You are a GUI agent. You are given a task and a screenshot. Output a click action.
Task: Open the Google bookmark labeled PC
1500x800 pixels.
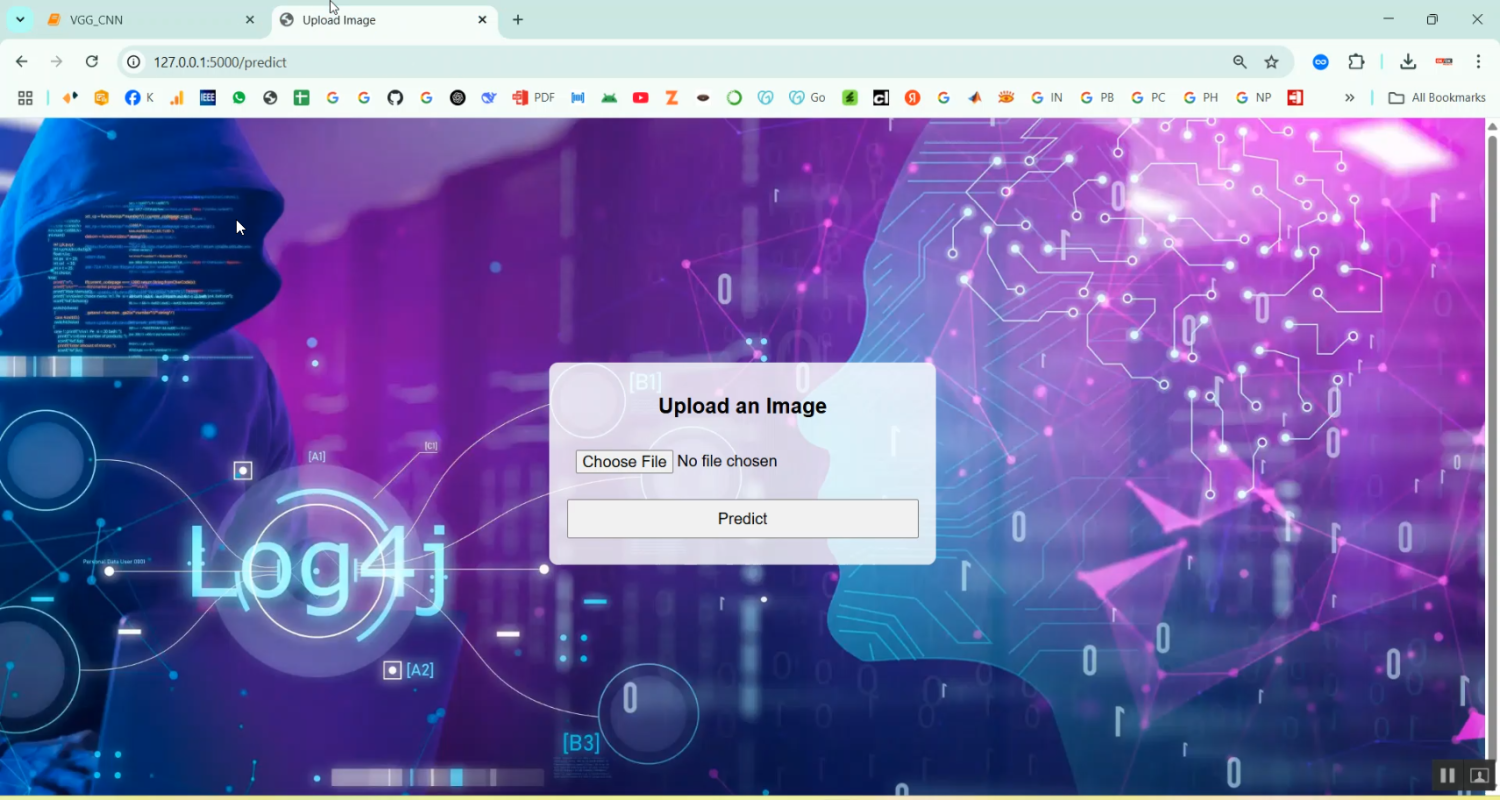click(1148, 98)
